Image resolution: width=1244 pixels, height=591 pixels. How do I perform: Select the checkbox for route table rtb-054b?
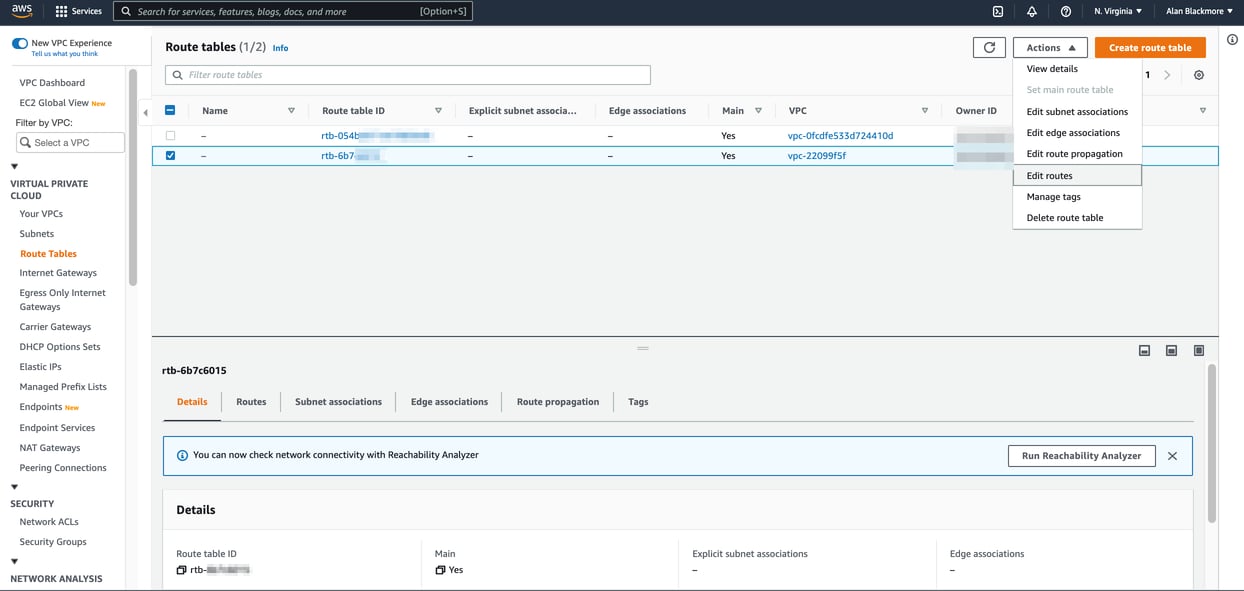170,135
